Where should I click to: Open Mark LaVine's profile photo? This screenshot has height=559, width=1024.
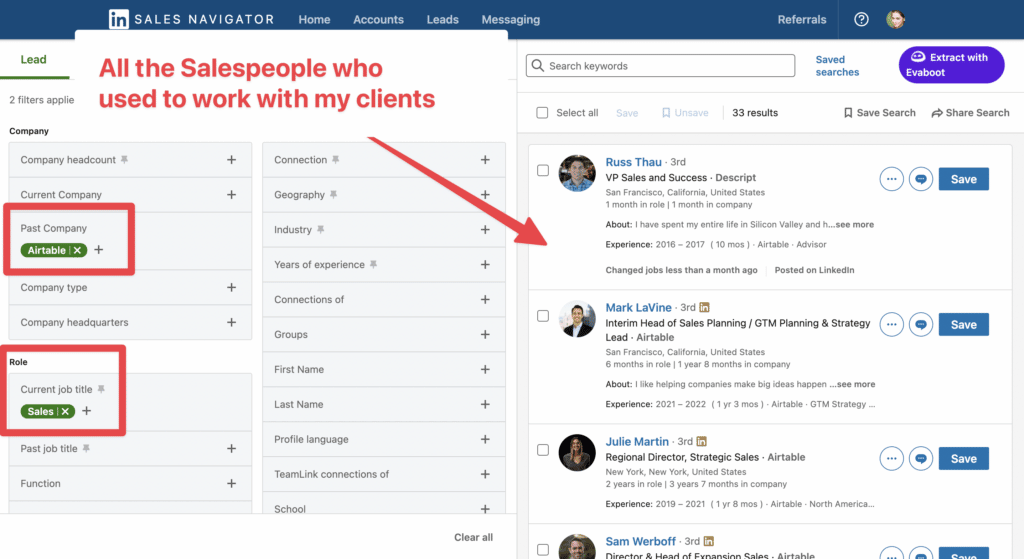click(577, 319)
